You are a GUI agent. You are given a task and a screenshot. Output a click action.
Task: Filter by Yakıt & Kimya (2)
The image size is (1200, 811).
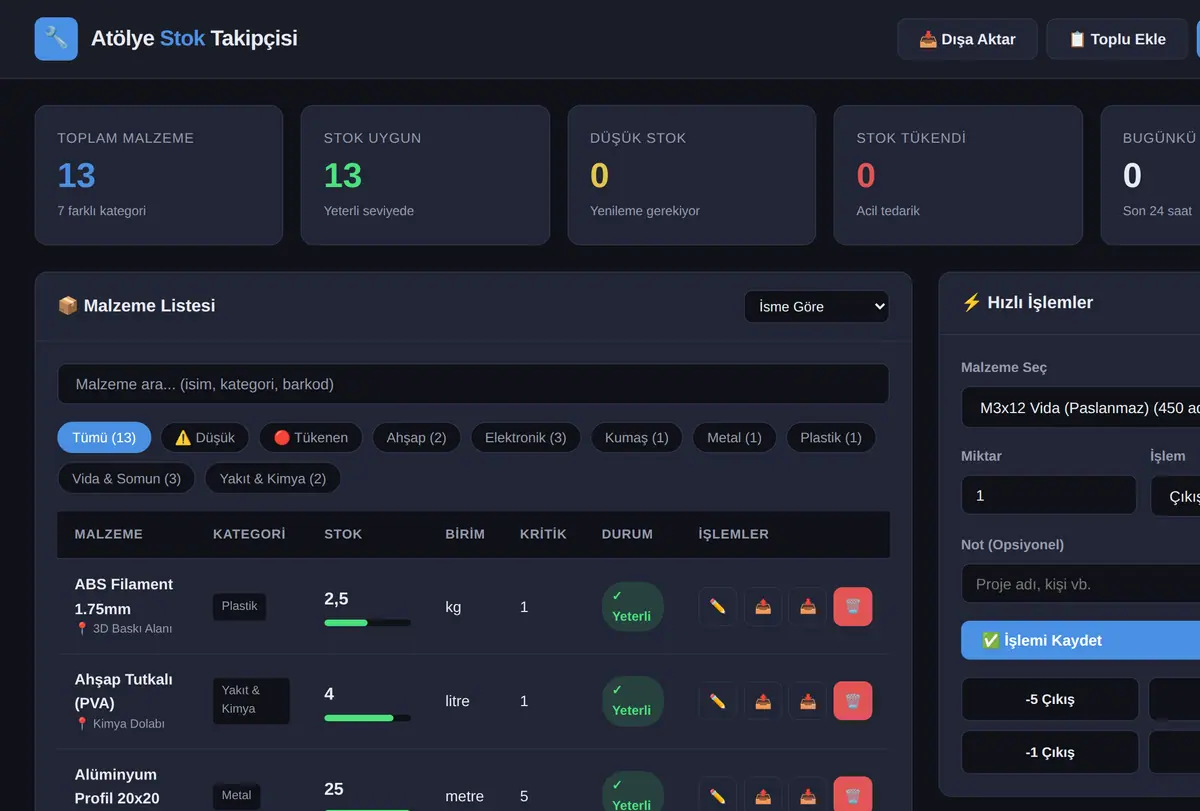tap(273, 478)
